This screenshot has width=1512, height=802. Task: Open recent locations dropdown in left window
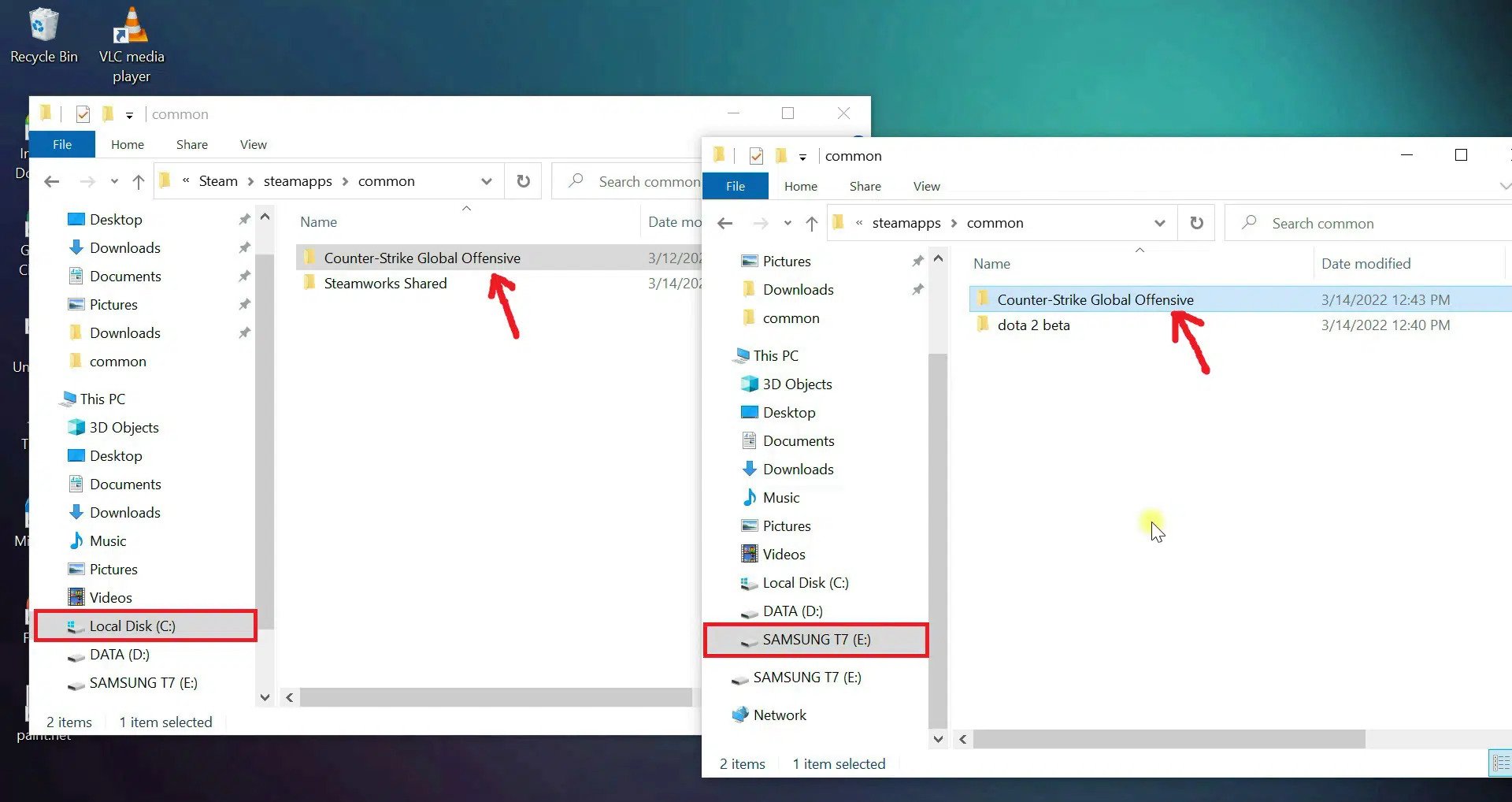click(x=114, y=182)
